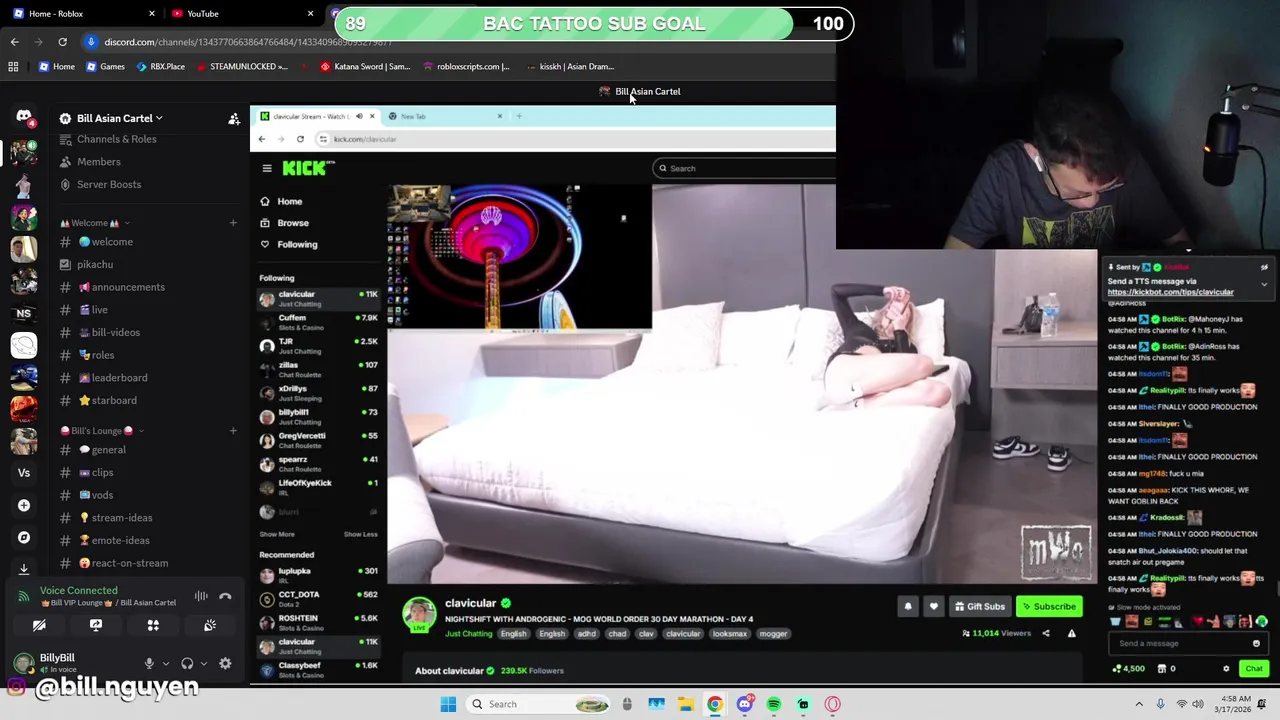This screenshot has height=720, width=1280.
Task: Mute the clavicular Stream tab audio
Action: click(359, 116)
